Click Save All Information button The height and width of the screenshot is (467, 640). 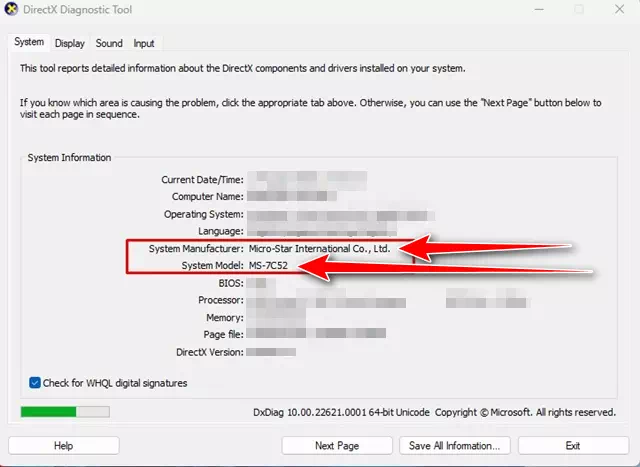(455, 445)
